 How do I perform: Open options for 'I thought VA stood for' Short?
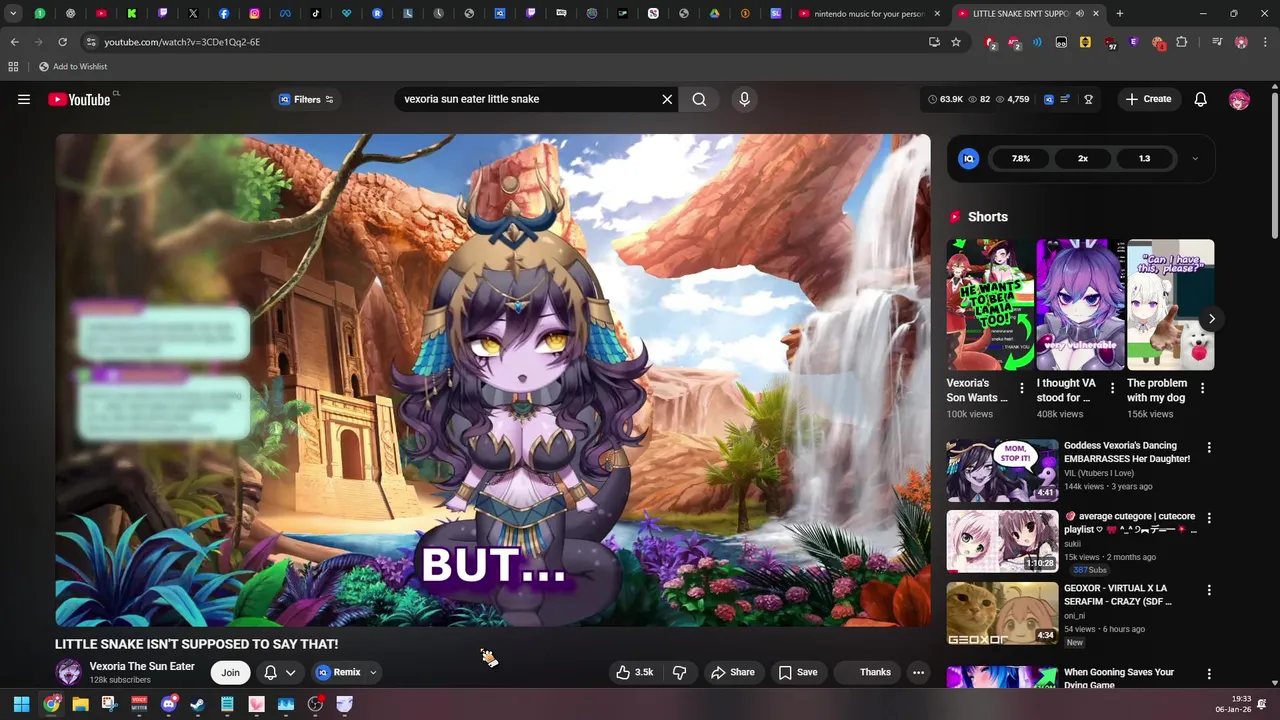1112,388
